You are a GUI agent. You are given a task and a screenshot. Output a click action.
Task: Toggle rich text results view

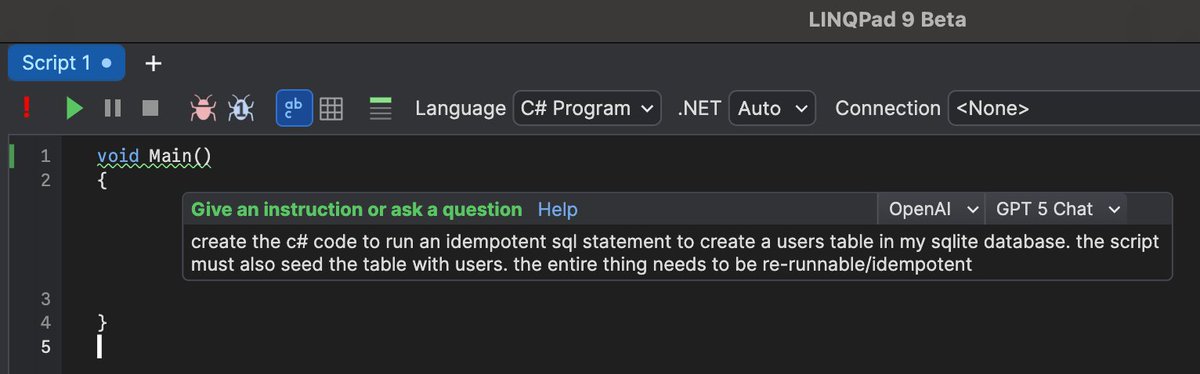(x=294, y=108)
